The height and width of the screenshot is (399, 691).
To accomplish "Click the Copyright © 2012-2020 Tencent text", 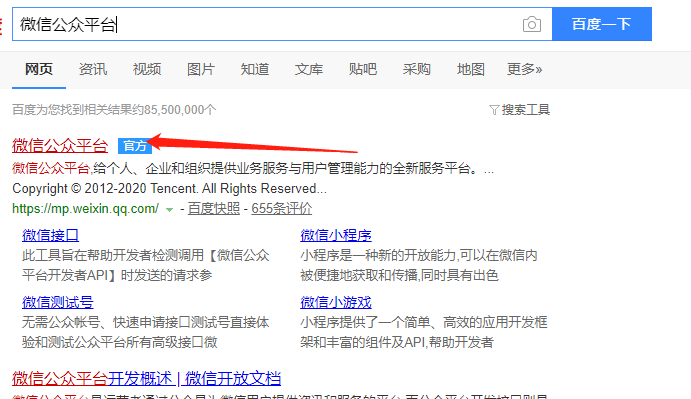I will (169, 189).
